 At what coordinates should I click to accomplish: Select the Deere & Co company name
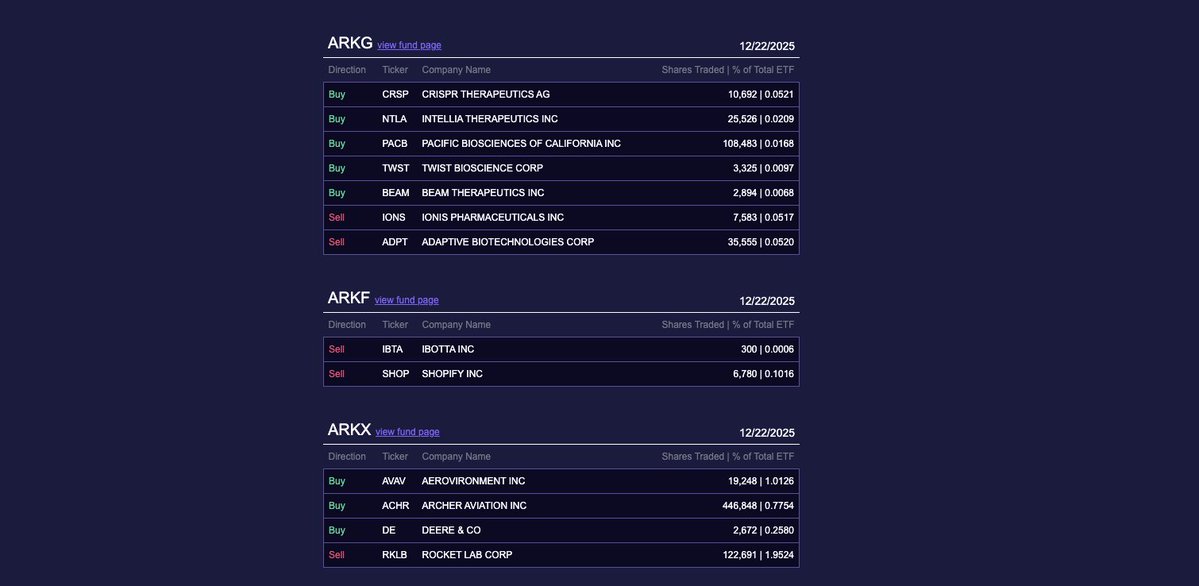(451, 530)
